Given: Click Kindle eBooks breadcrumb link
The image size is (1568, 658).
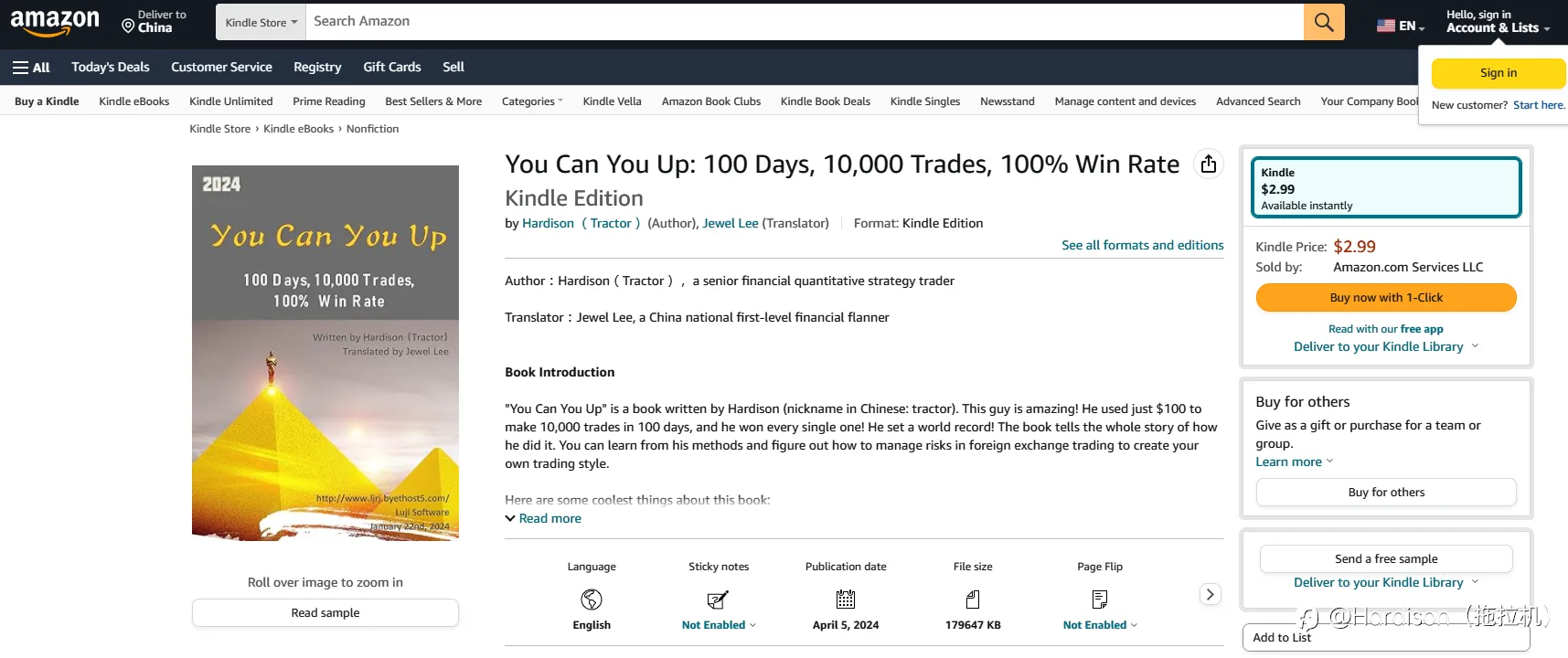Looking at the screenshot, I should (299, 129).
